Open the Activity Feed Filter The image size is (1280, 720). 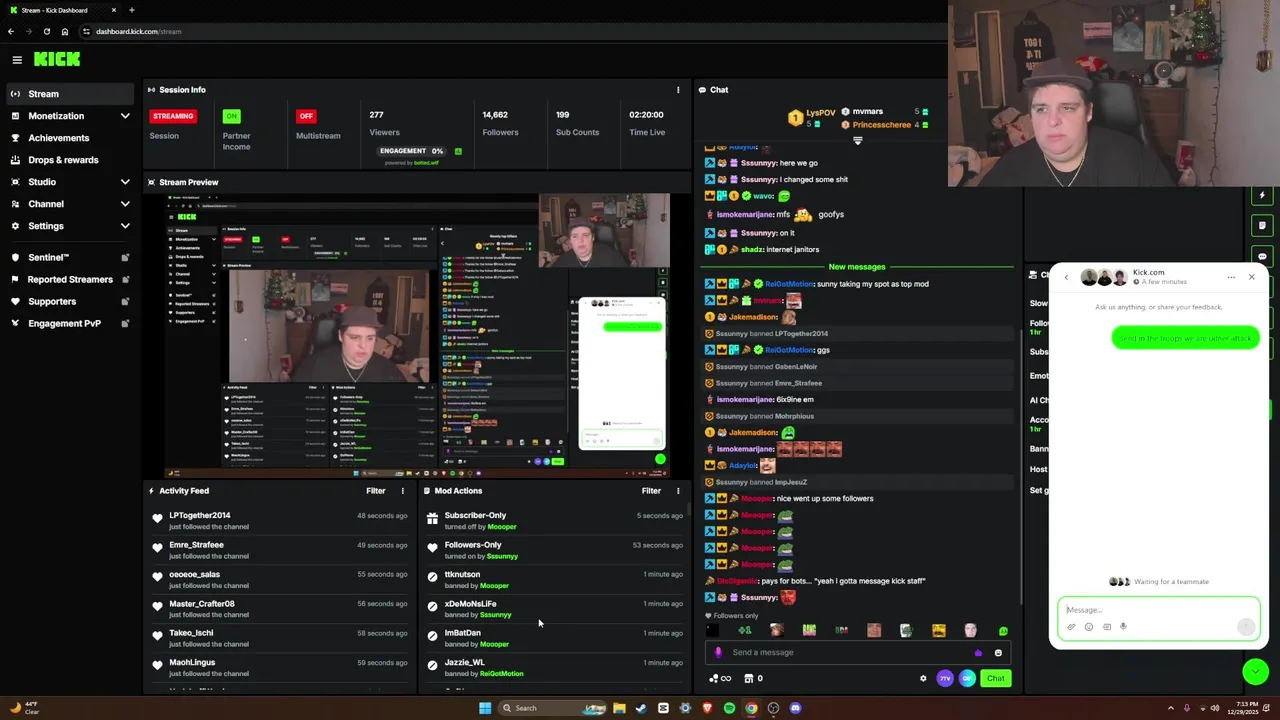375,491
